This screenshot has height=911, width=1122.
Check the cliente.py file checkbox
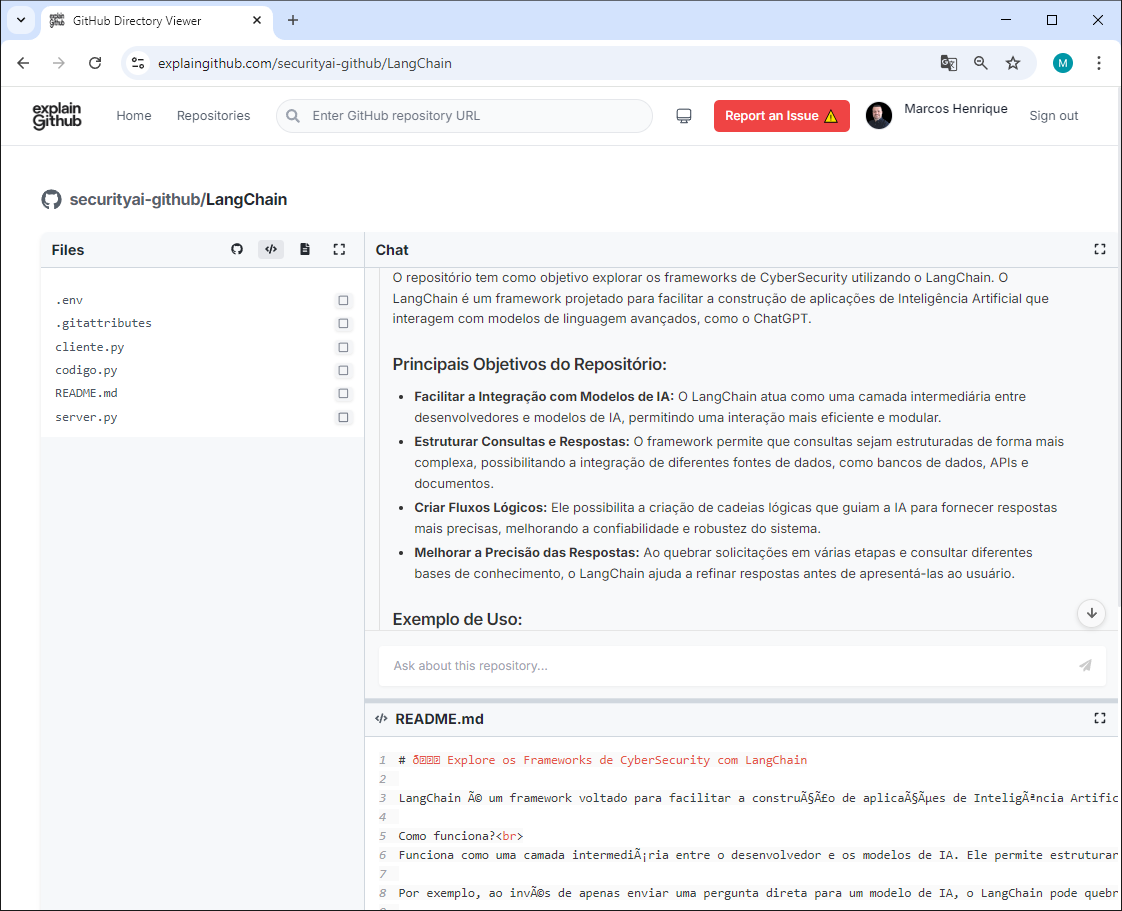(343, 347)
